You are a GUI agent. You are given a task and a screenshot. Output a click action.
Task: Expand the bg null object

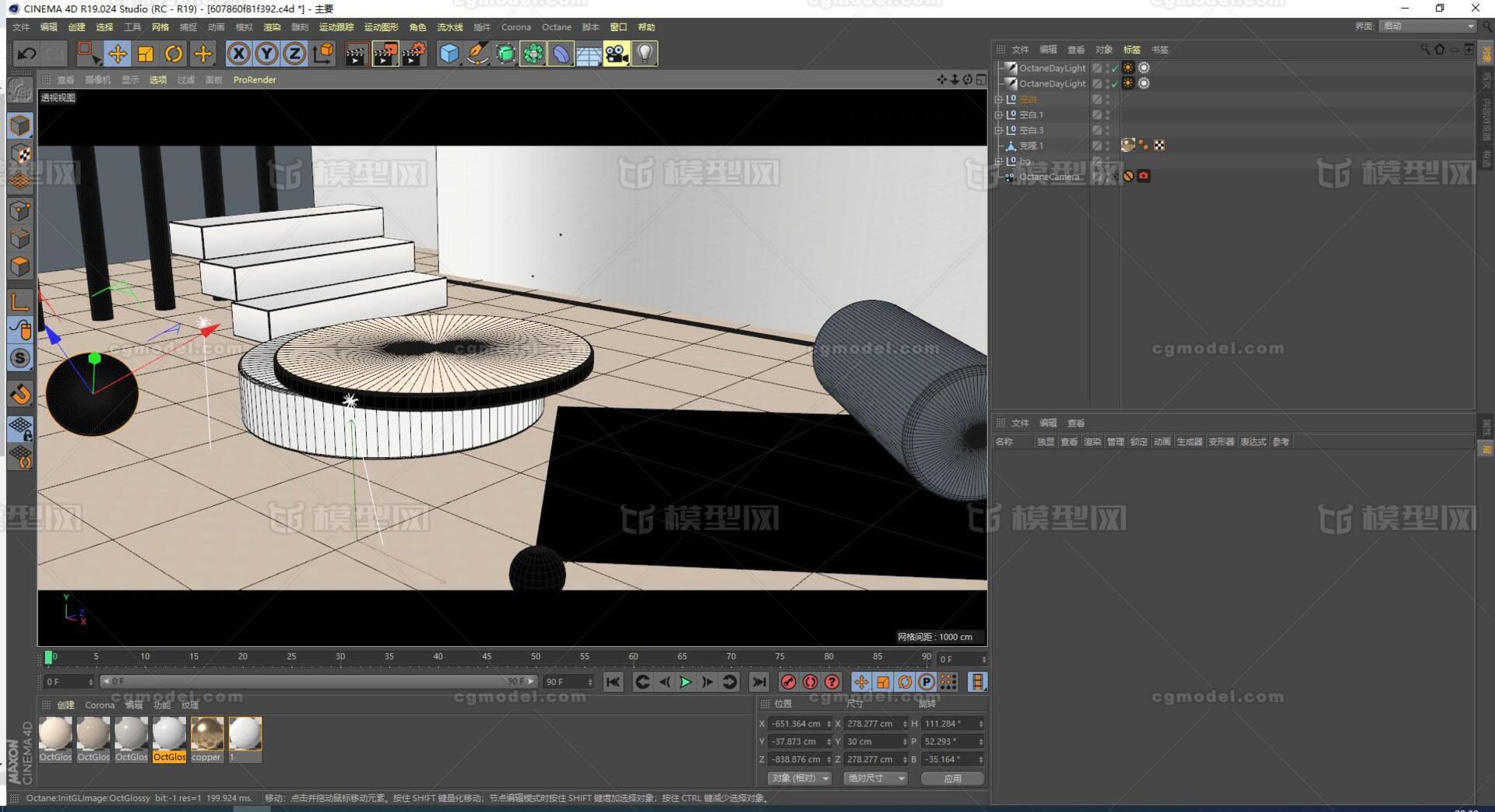[x=998, y=161]
